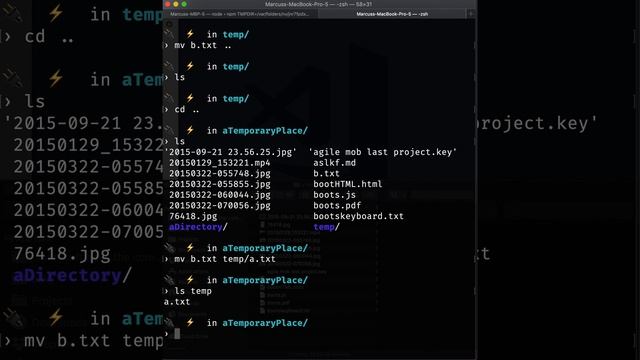Click the 'cd ..' command in the center terminal
Screen dimensions: 640x360
pyautogui.click(x=187, y=109)
